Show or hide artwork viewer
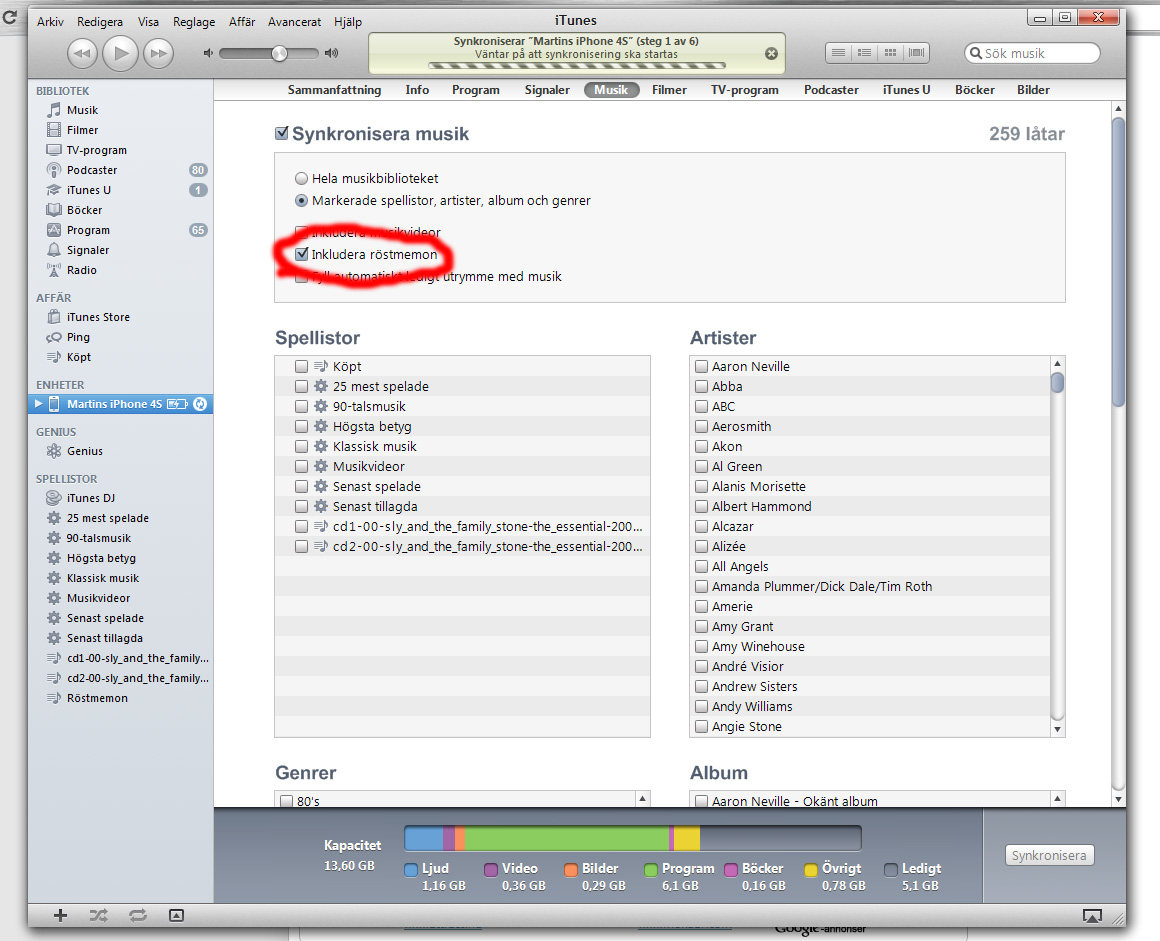 click(x=176, y=916)
